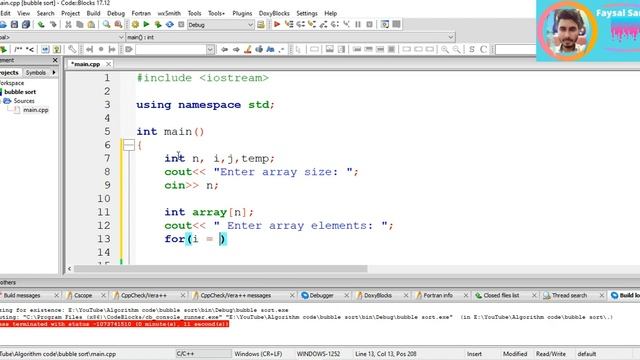
Task: Toggle match case Aa option
Action: (270, 49)
